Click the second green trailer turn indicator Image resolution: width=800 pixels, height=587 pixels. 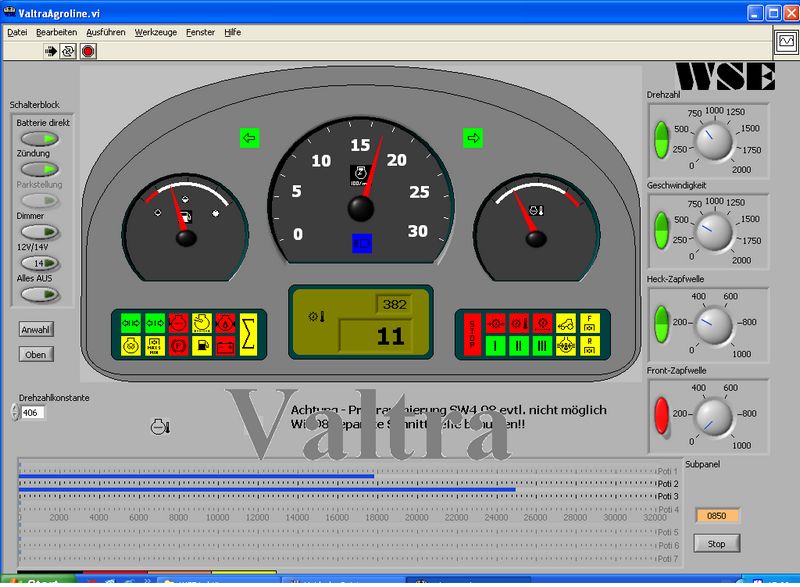155,323
